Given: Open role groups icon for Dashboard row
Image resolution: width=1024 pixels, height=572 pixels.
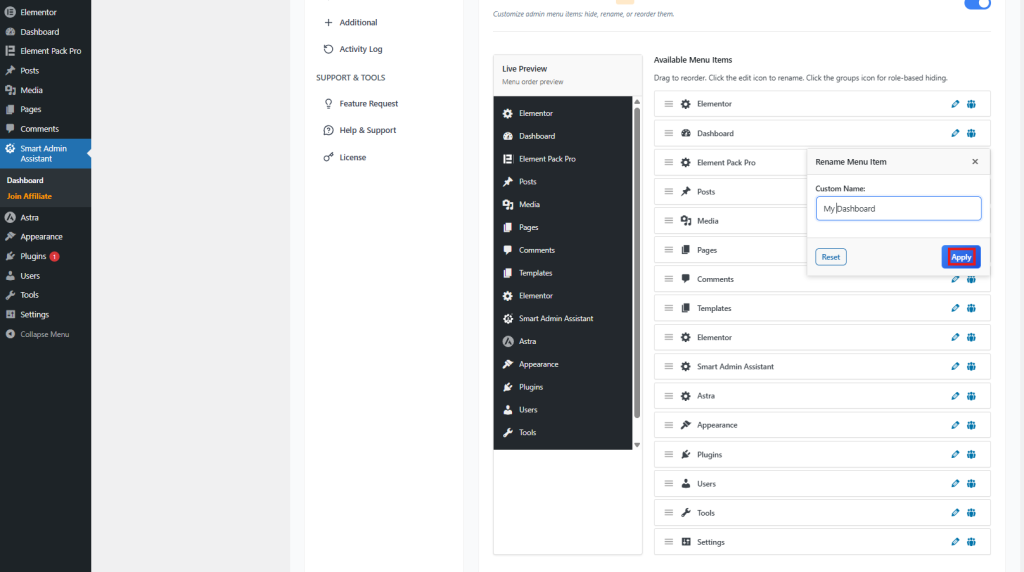Looking at the screenshot, I should point(971,133).
